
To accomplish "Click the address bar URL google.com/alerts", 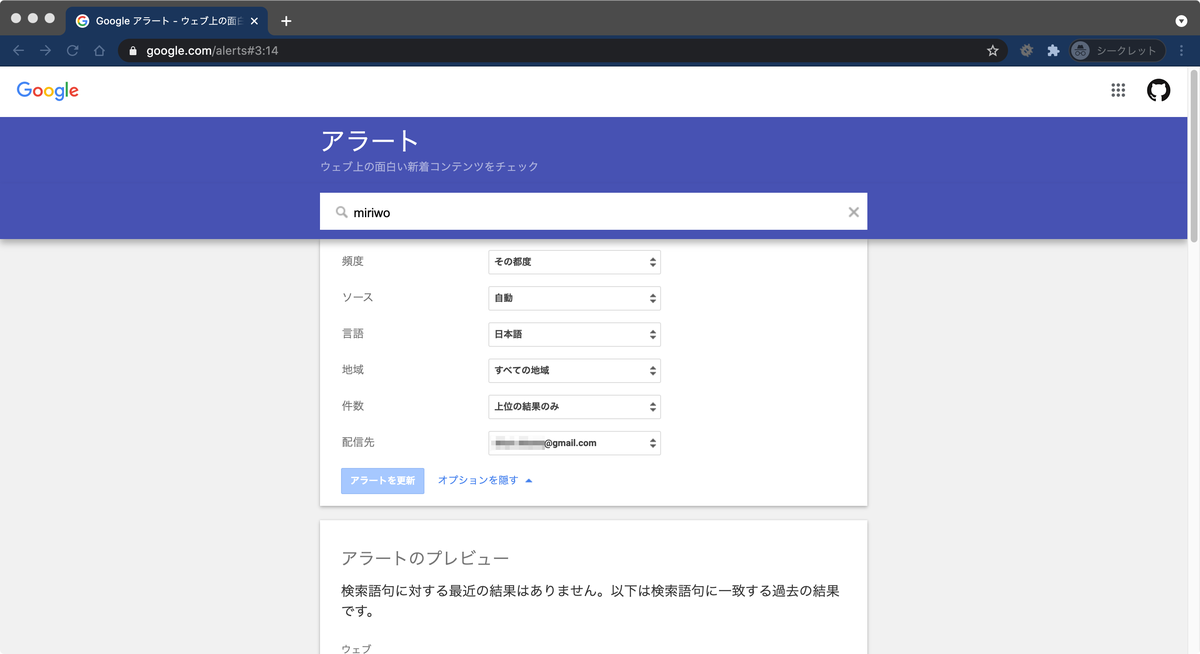I will pyautogui.click(x=212, y=50).
